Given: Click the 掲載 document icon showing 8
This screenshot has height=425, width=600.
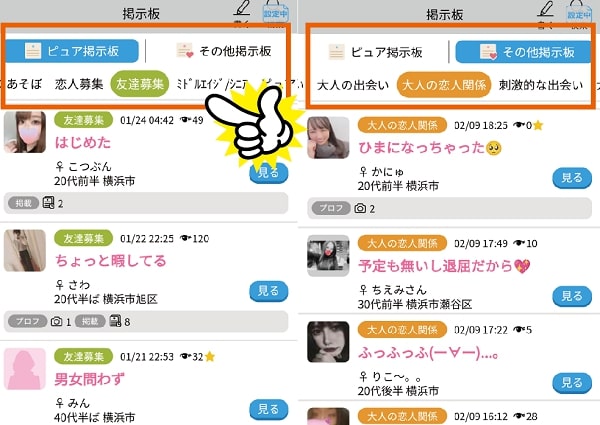Looking at the screenshot, I should (115, 321).
